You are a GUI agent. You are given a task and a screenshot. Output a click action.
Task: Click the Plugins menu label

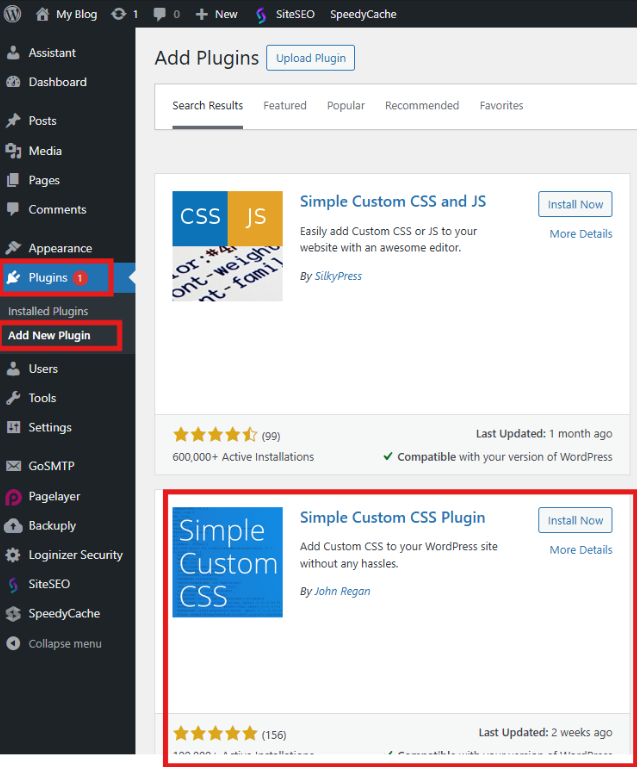click(x=48, y=278)
